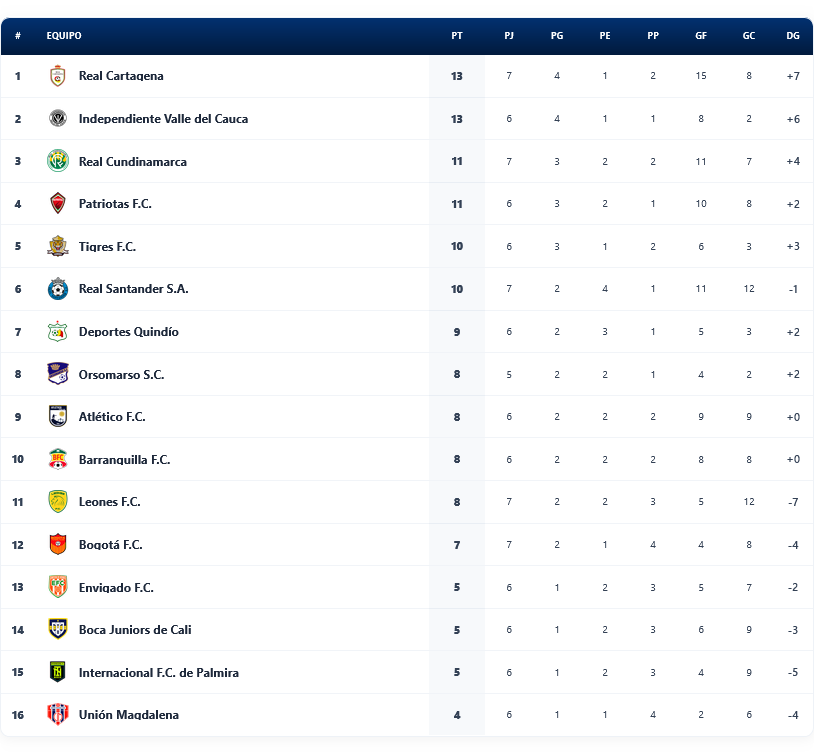The image size is (814, 752).
Task: Click the Barranquilla F.C. BFC logo
Action: tap(58, 459)
